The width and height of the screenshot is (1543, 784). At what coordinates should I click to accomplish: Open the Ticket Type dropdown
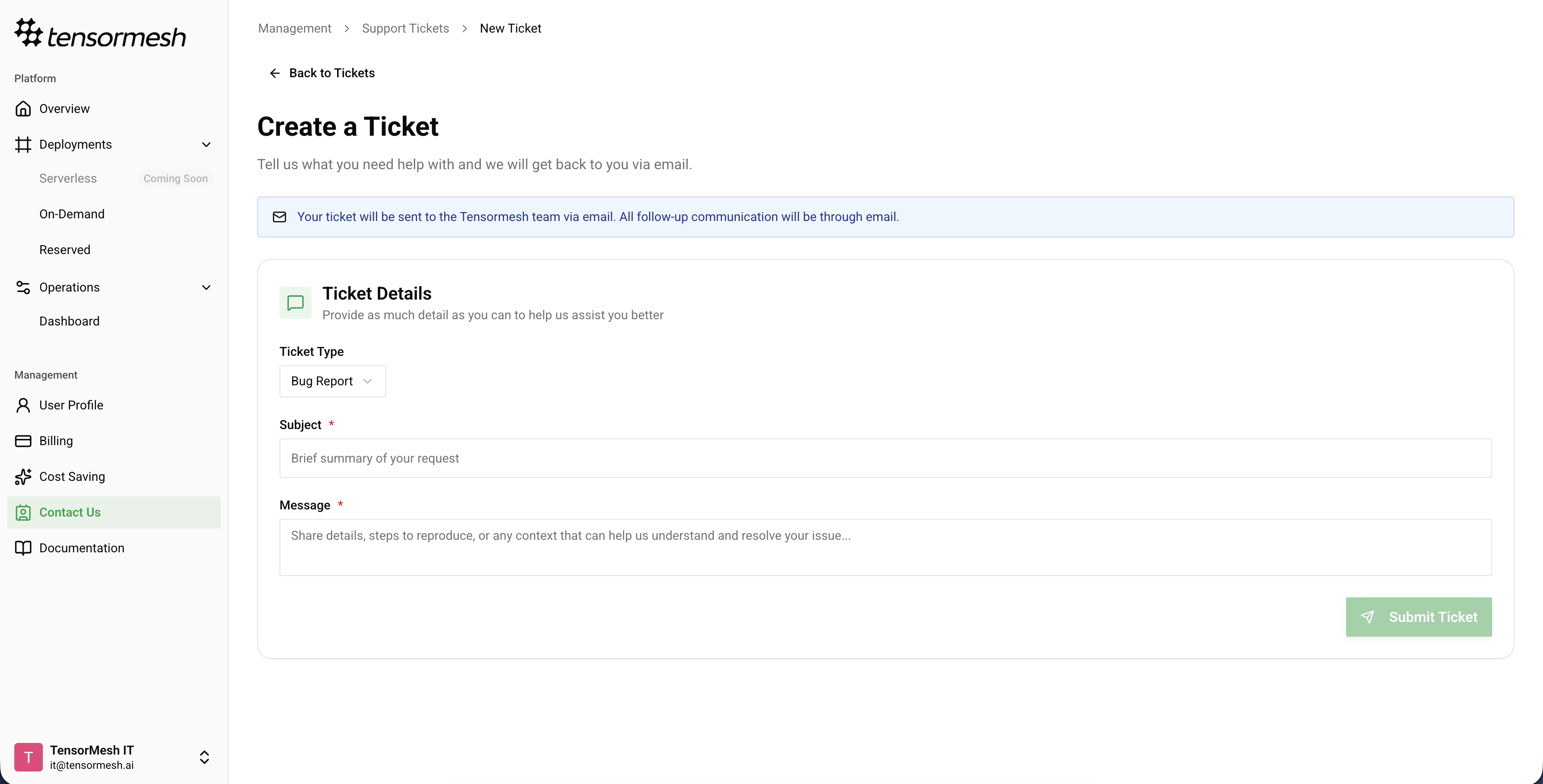pyautogui.click(x=333, y=381)
